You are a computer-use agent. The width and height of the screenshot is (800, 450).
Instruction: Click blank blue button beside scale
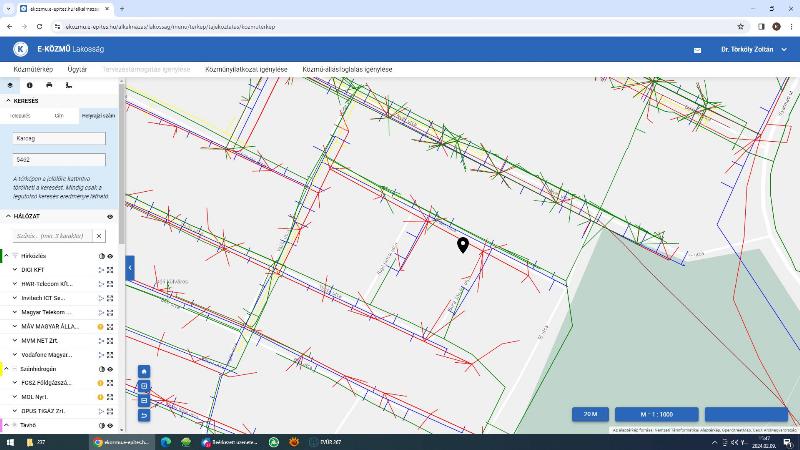click(x=746, y=414)
